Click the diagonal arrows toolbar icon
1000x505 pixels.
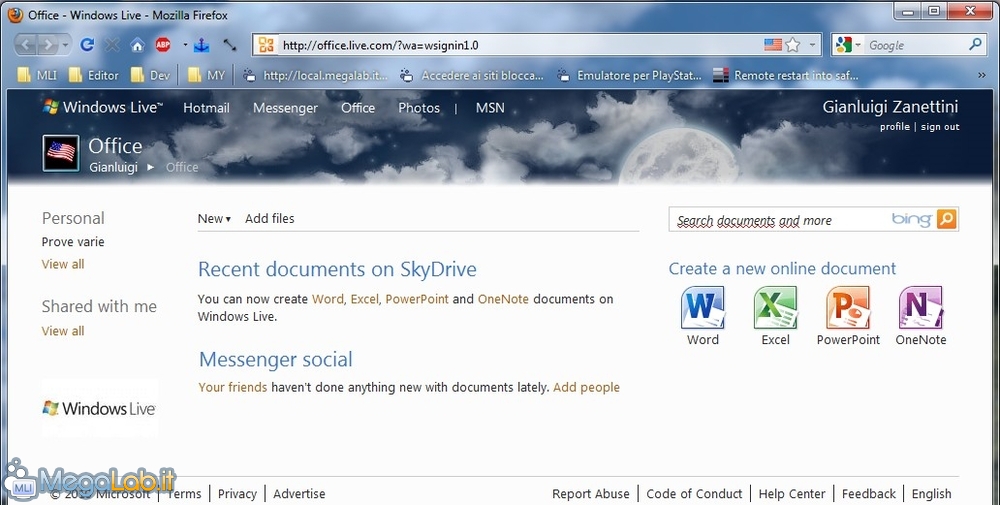[x=230, y=45]
